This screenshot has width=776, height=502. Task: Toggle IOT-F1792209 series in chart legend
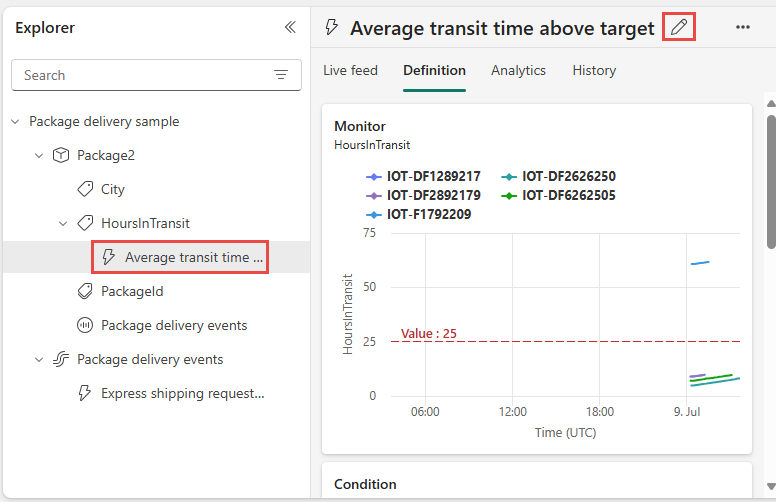(x=427, y=214)
